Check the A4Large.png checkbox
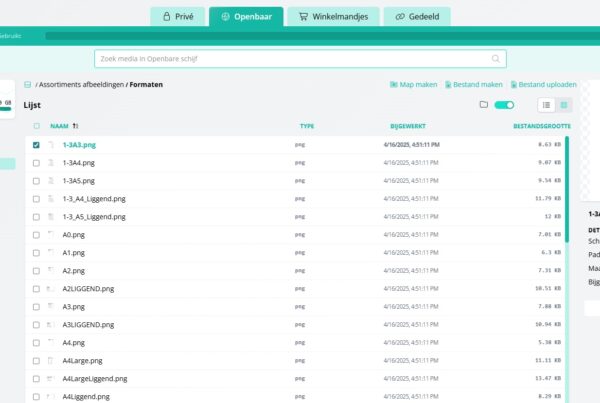This screenshot has height=403, width=600. (x=36, y=361)
